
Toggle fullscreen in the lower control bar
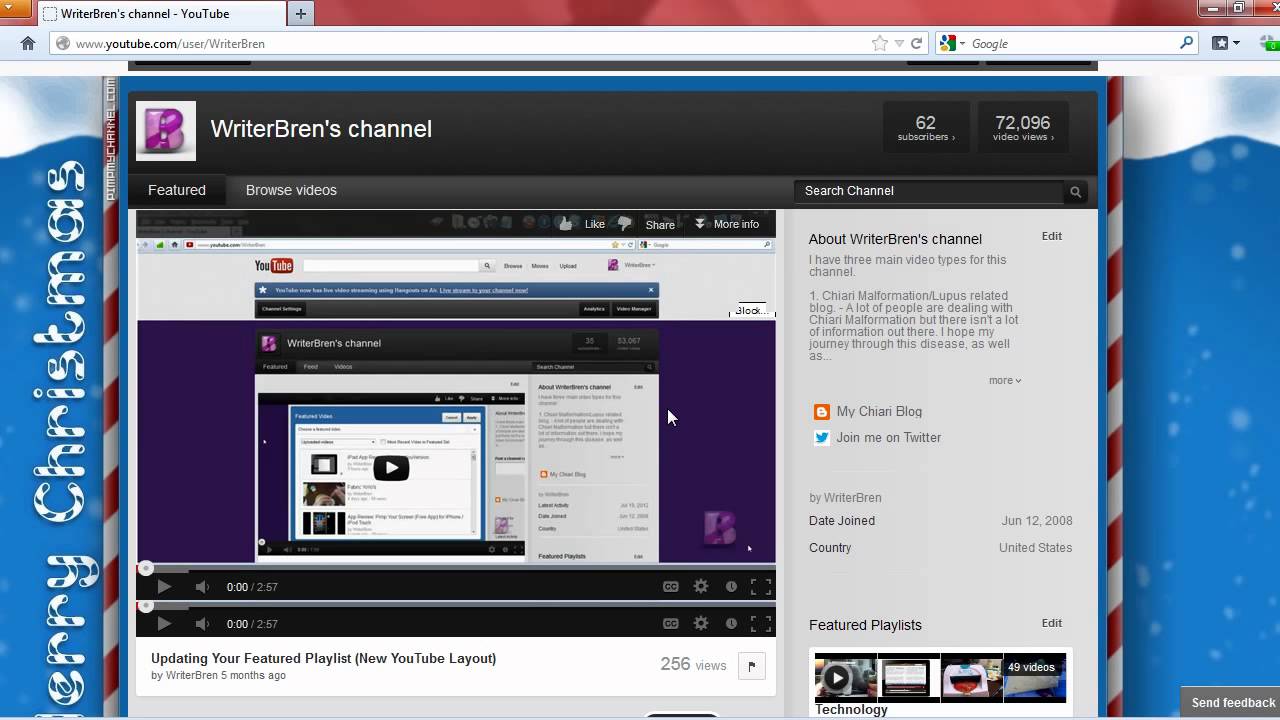pyautogui.click(x=761, y=623)
